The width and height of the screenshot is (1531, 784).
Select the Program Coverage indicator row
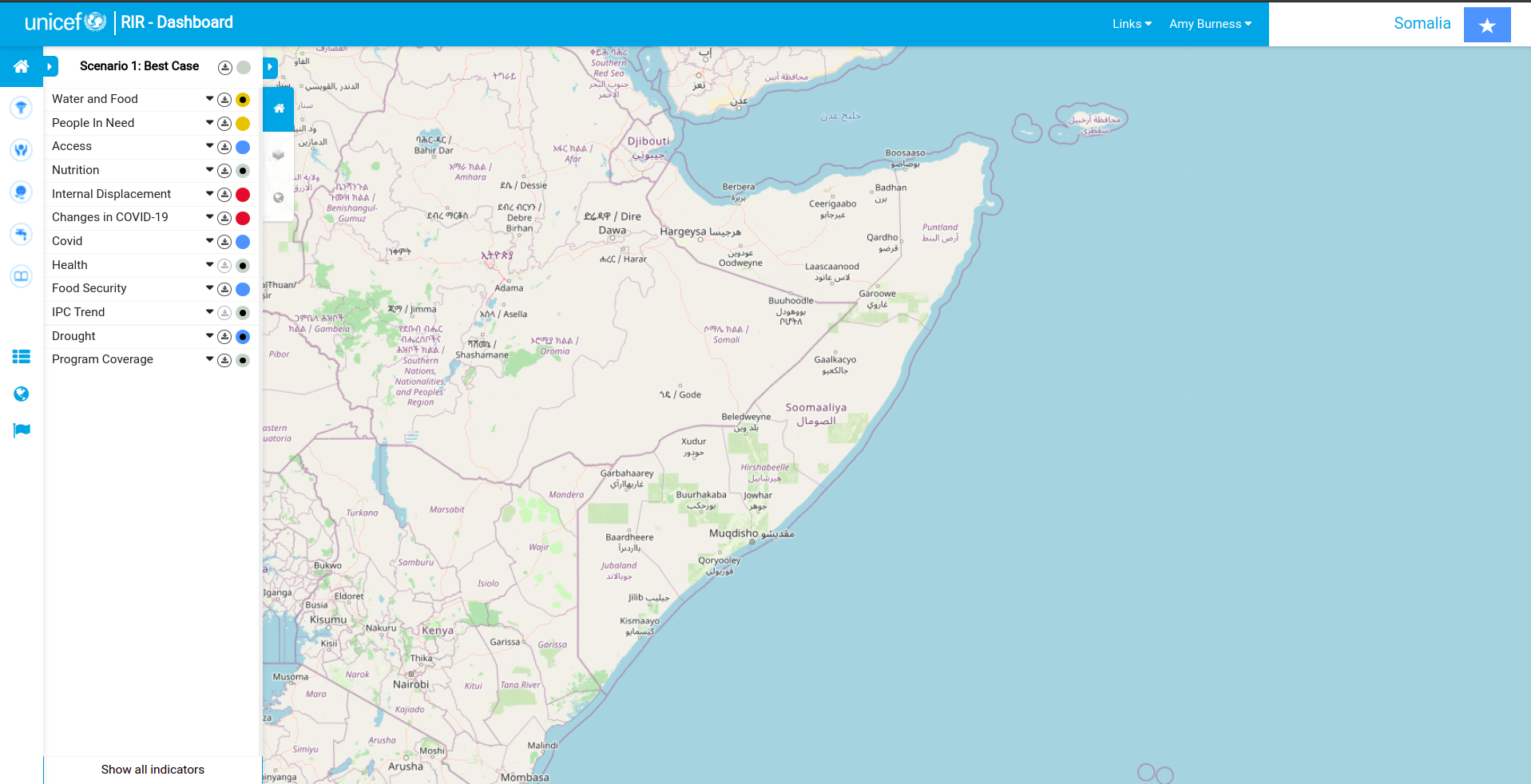(152, 359)
